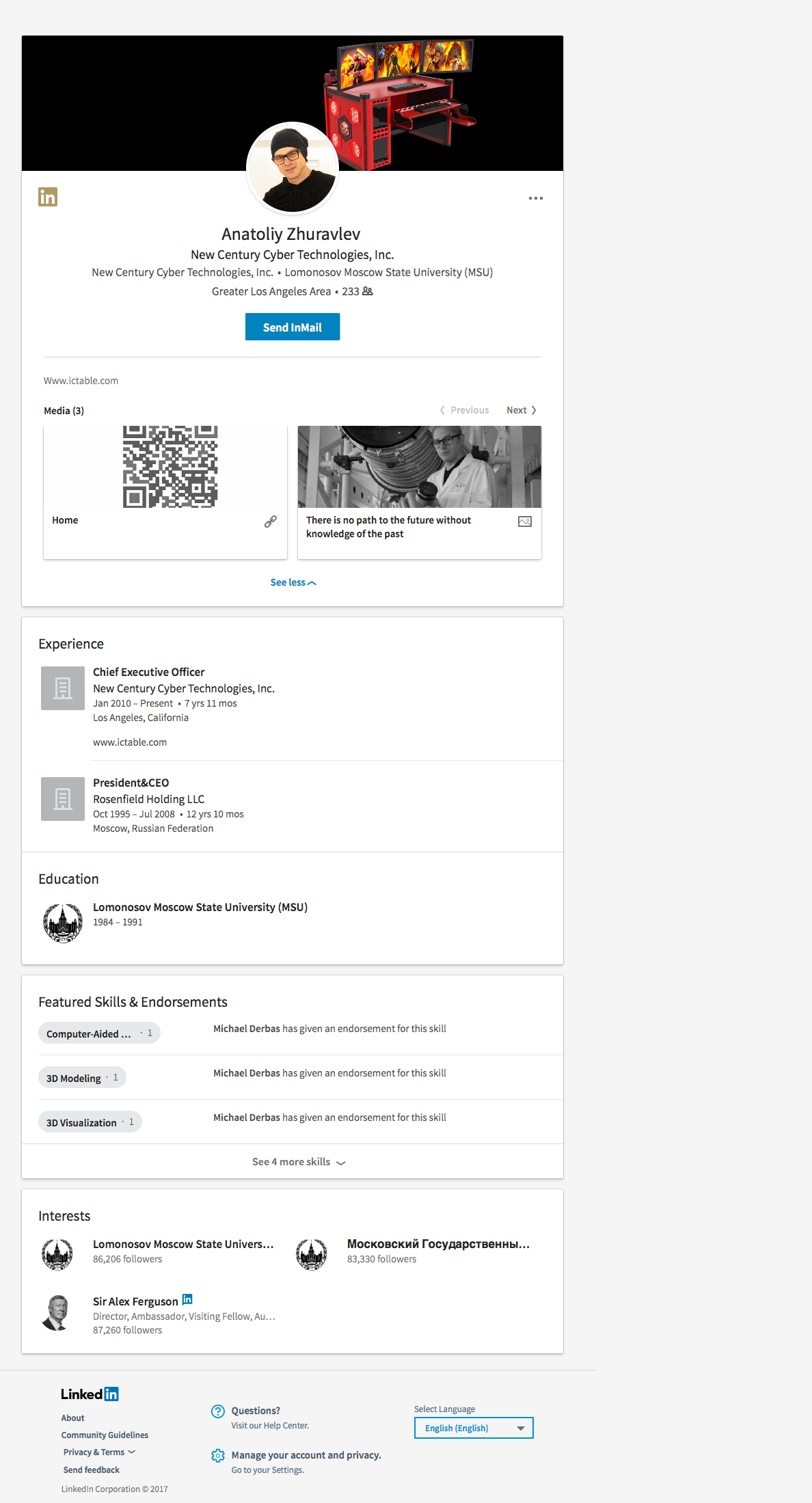The width and height of the screenshot is (812, 1503).
Task: Open the QR code Home media thumbnail
Action: pyautogui.click(x=170, y=467)
